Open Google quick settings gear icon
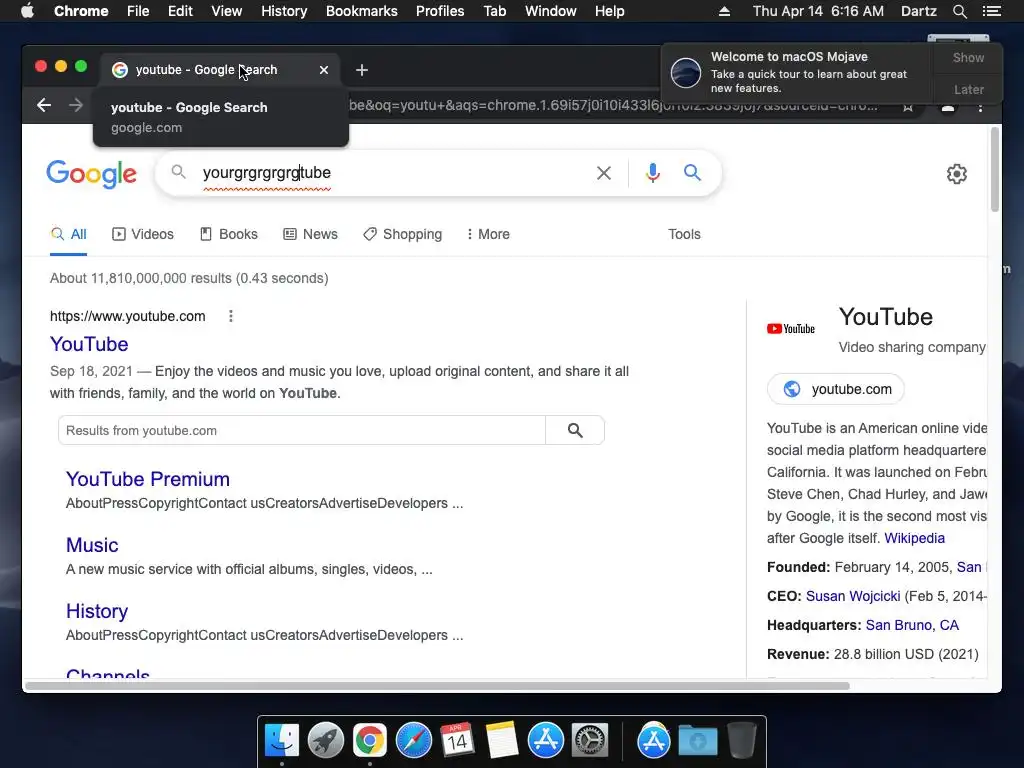Image resolution: width=1024 pixels, height=768 pixels. click(957, 174)
